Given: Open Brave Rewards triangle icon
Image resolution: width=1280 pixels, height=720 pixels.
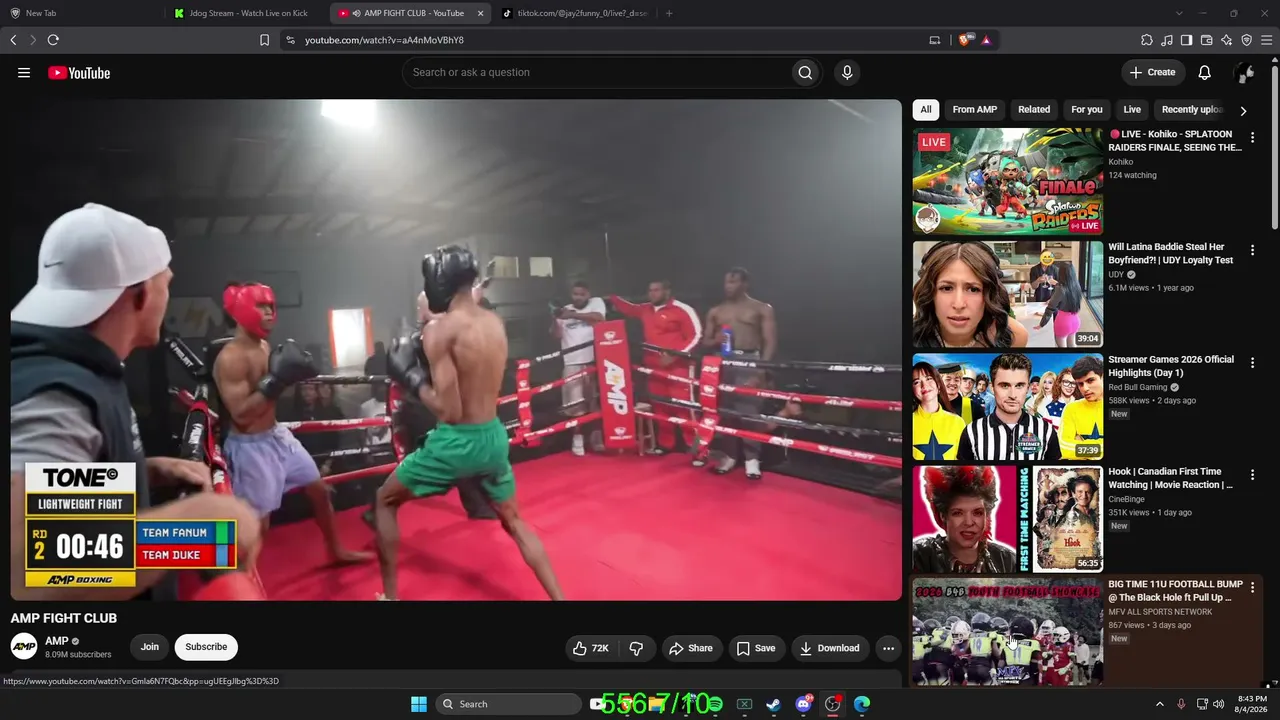Looking at the screenshot, I should tap(986, 40).
